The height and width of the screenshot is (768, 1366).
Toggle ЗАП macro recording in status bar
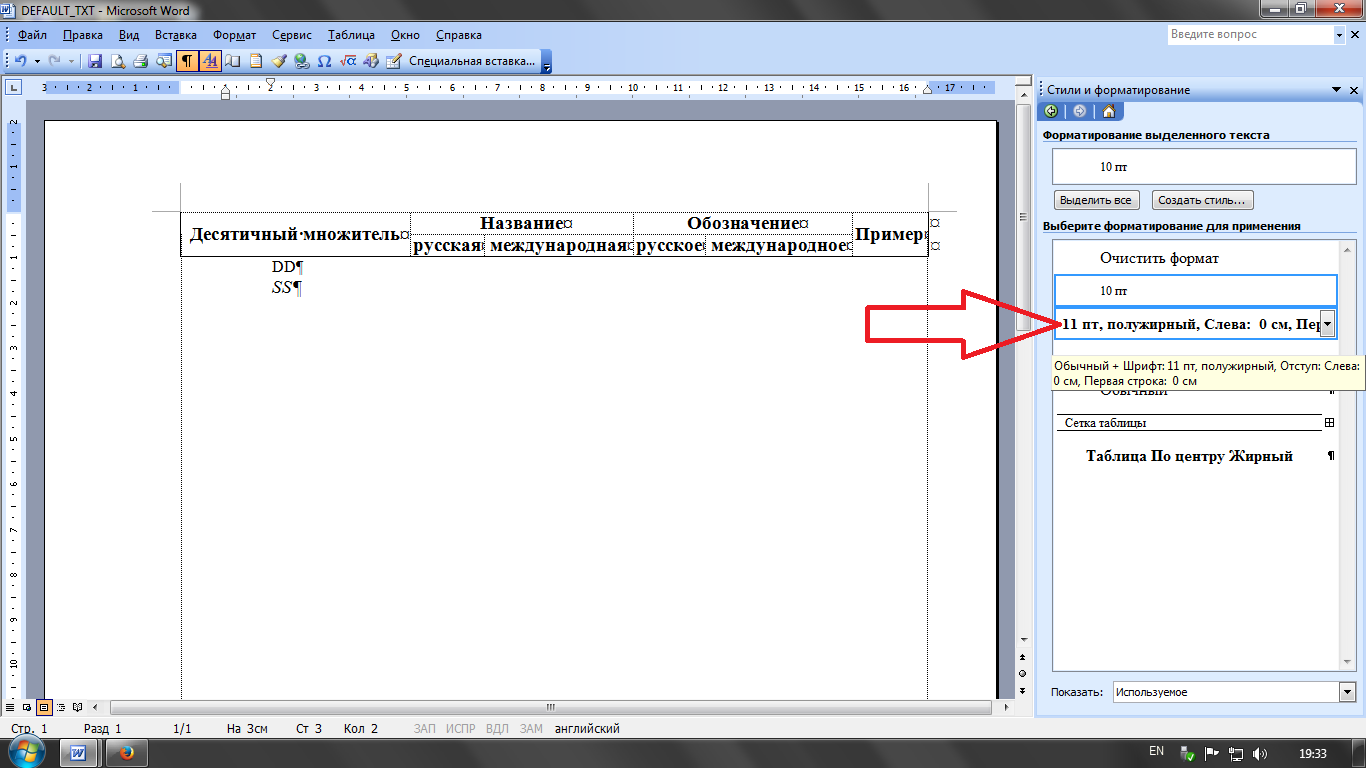tap(425, 729)
